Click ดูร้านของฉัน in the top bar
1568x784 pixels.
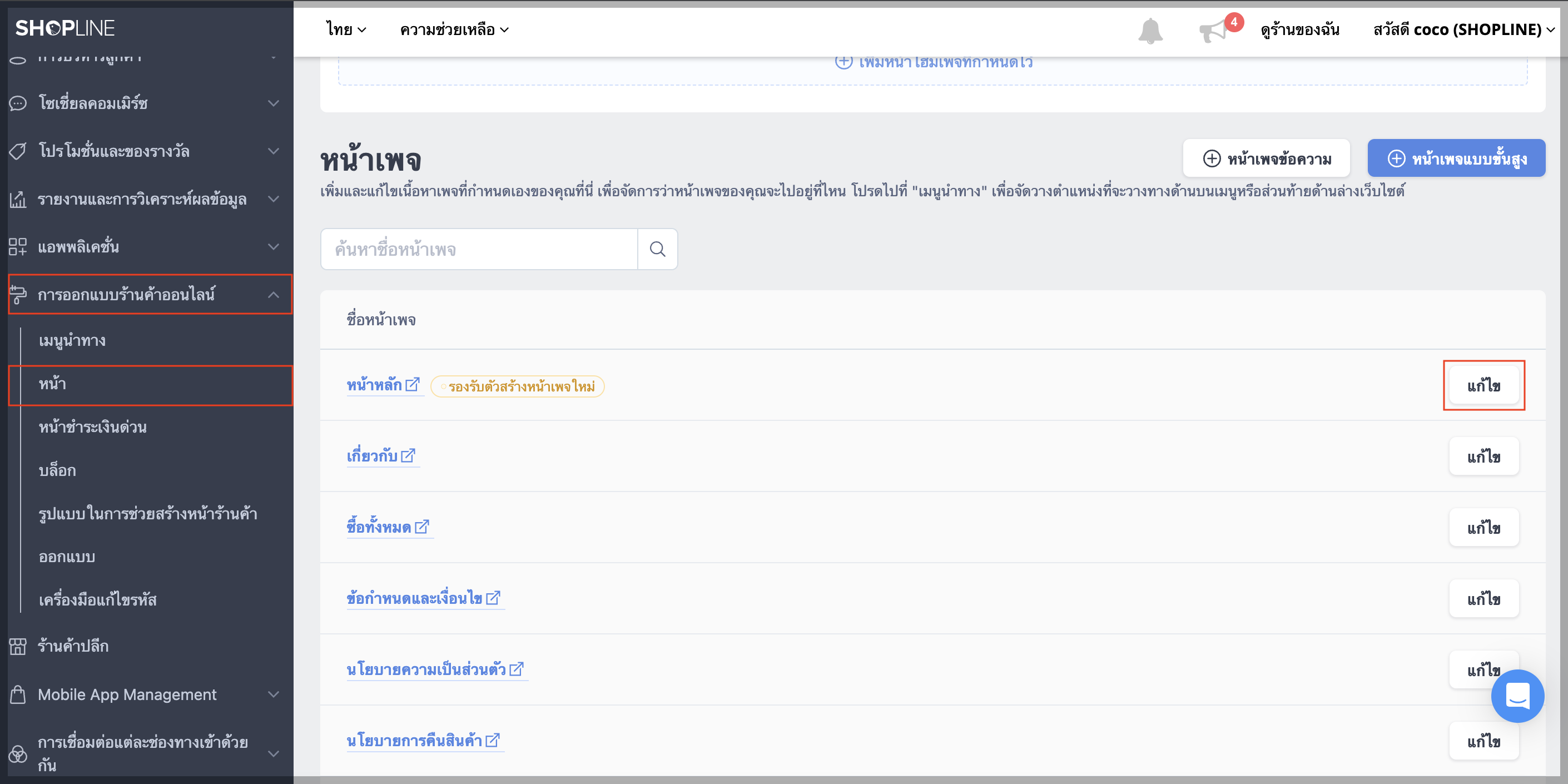click(1300, 29)
